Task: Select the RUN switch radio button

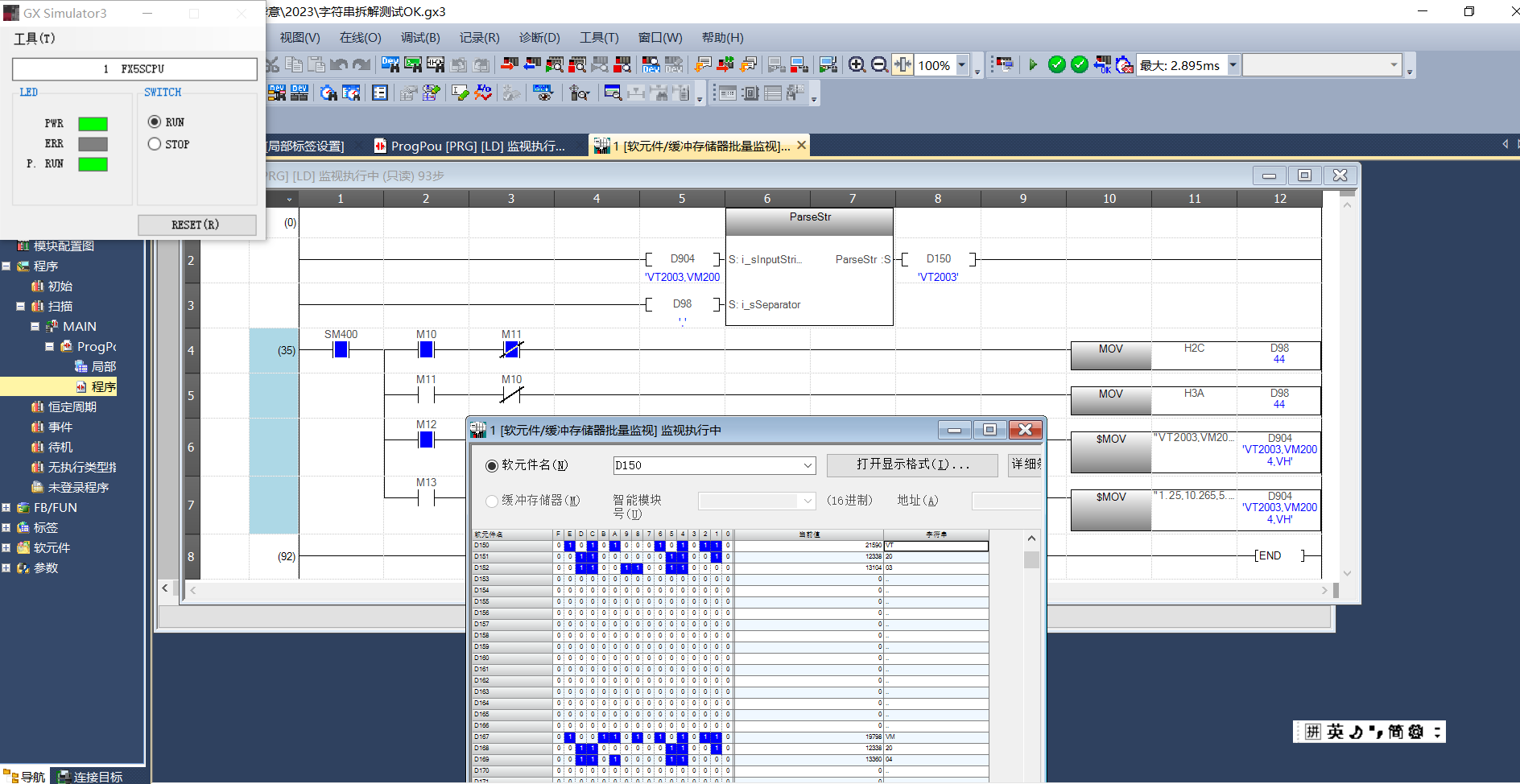Action: click(x=155, y=122)
